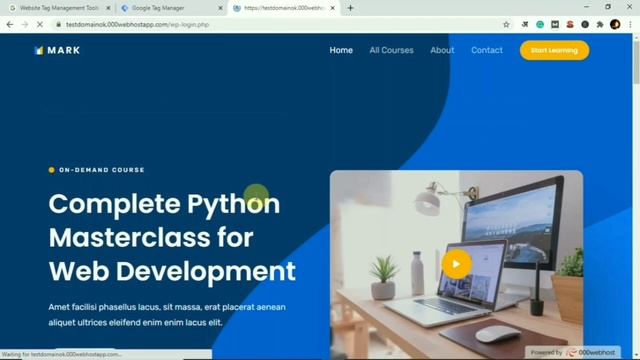The height and width of the screenshot is (360, 640).
Task: Open the Home navigation link
Action: pyautogui.click(x=341, y=50)
